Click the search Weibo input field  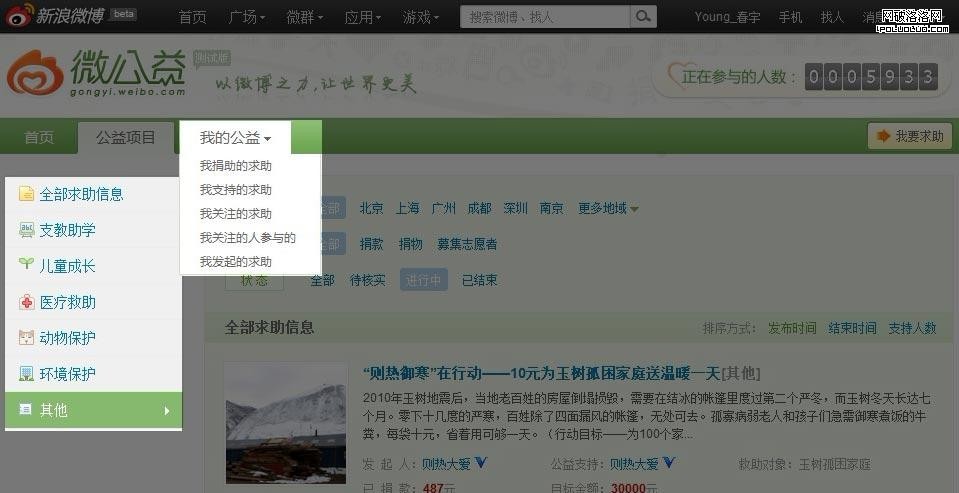point(545,17)
